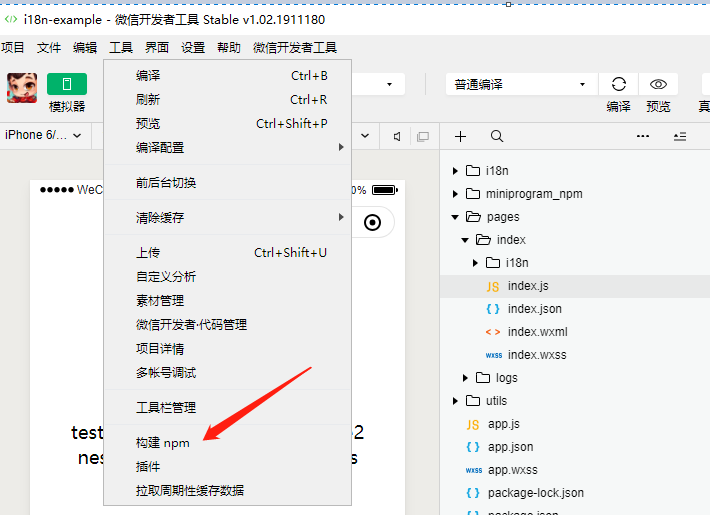Open the 设置 menu

tap(193, 48)
